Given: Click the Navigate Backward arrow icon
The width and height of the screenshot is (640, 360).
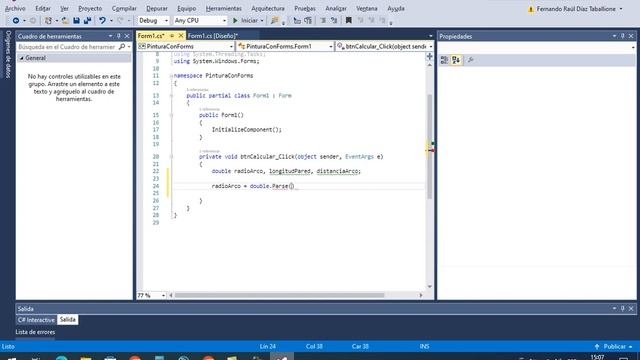Looking at the screenshot, I should pos(16,20).
